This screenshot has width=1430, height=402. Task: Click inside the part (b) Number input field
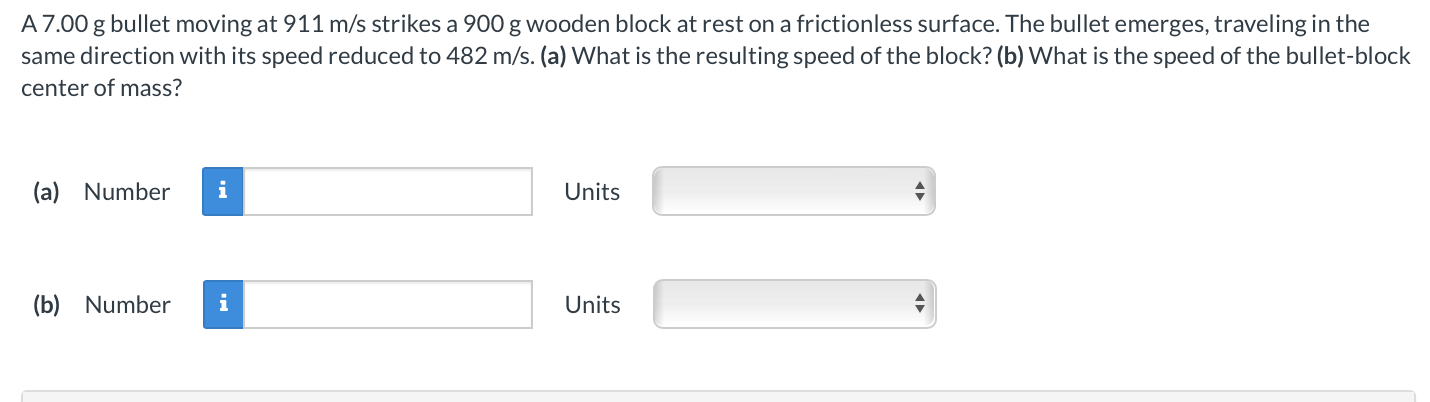pyautogui.click(x=388, y=304)
